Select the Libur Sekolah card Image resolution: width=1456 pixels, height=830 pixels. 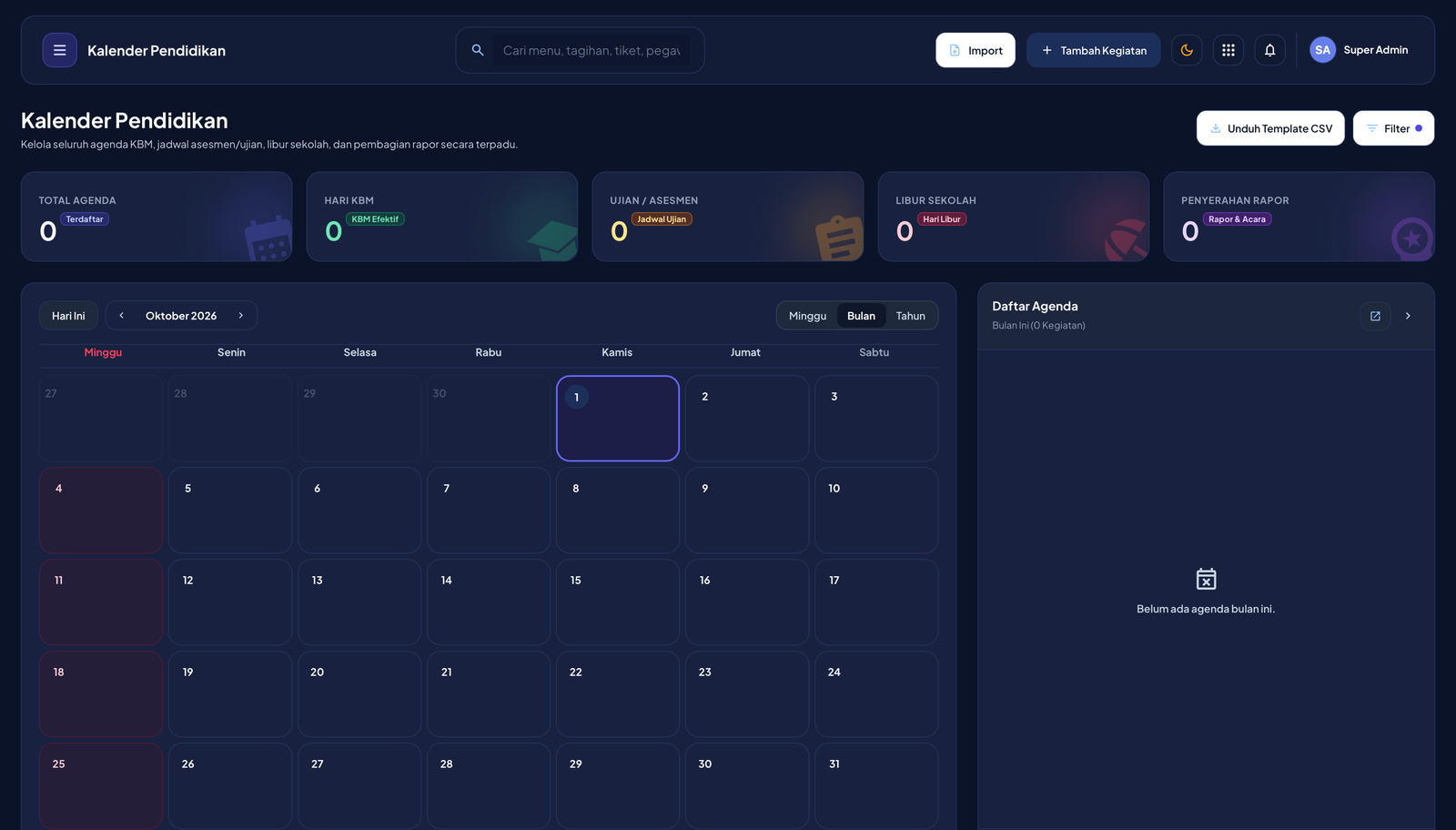click(1014, 217)
